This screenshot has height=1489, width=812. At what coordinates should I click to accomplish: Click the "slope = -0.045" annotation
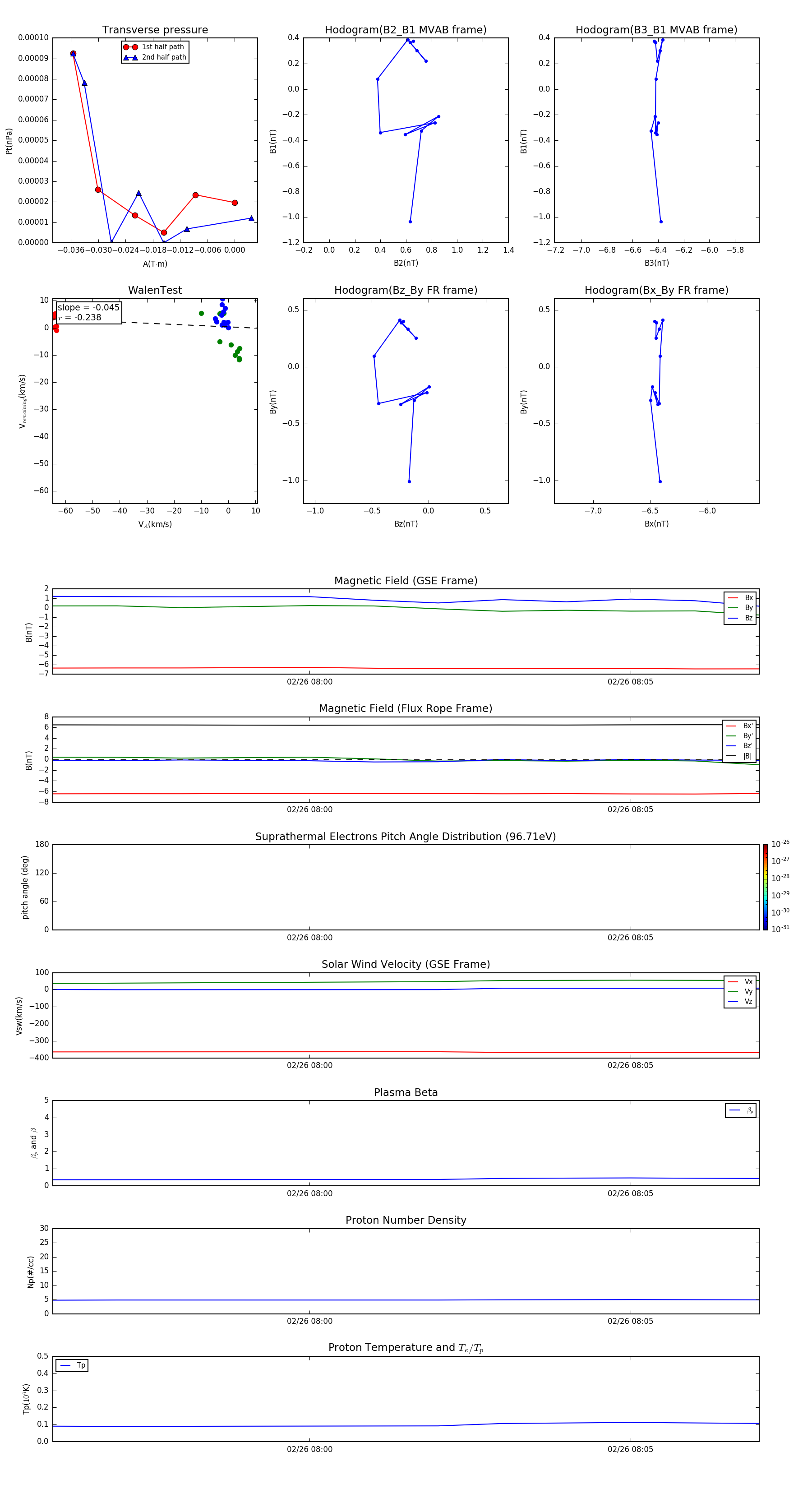click(88, 308)
